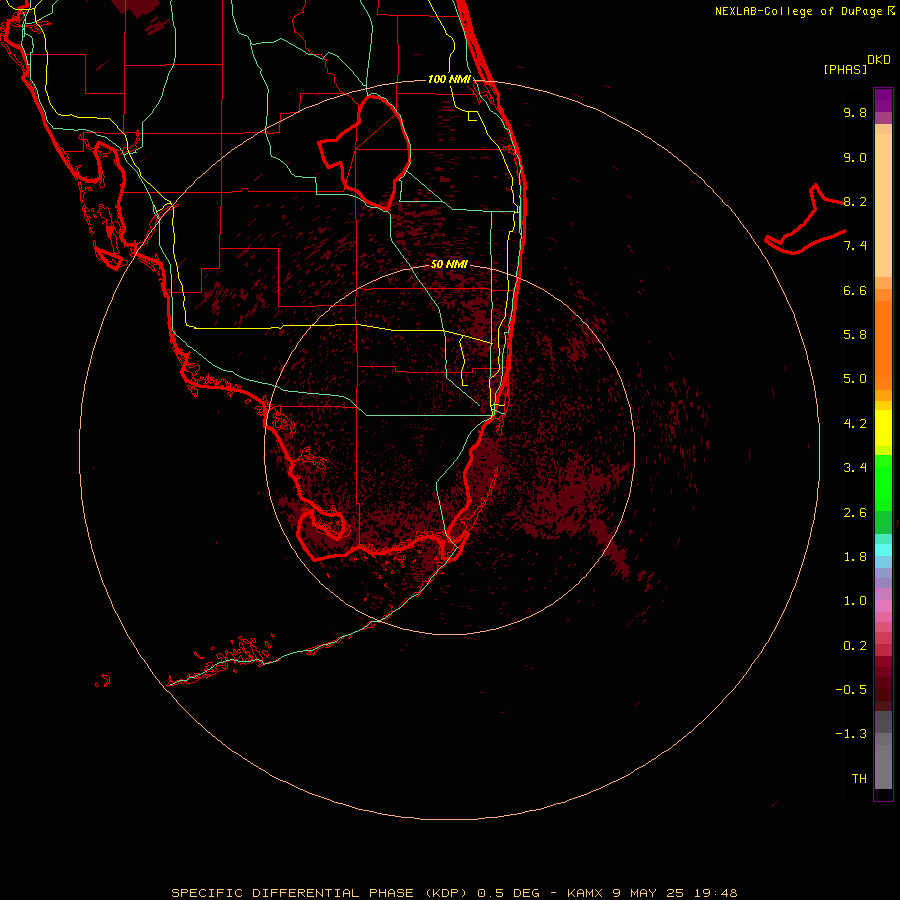The width and height of the screenshot is (900, 900).
Task: Click the "TH" threshold label on legend
Action: tap(859, 779)
